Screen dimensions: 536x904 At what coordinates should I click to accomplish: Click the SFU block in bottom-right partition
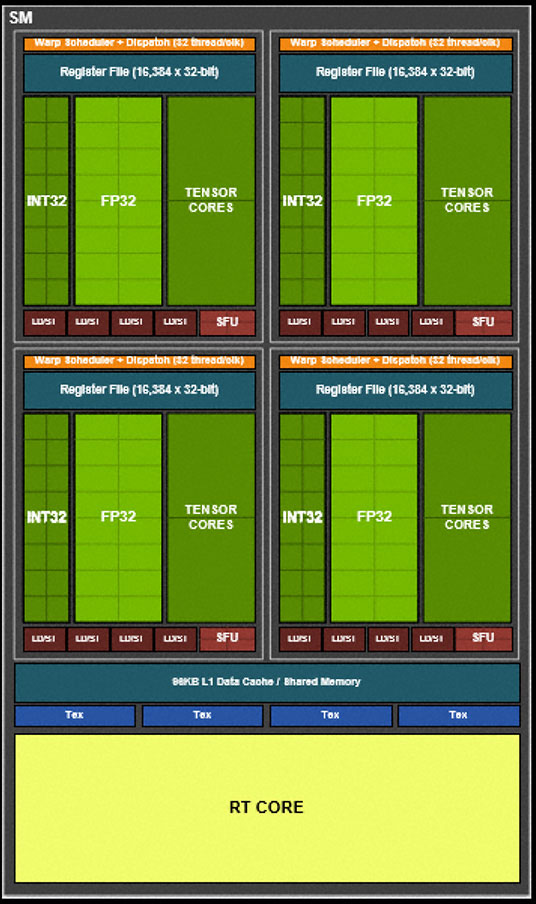484,639
